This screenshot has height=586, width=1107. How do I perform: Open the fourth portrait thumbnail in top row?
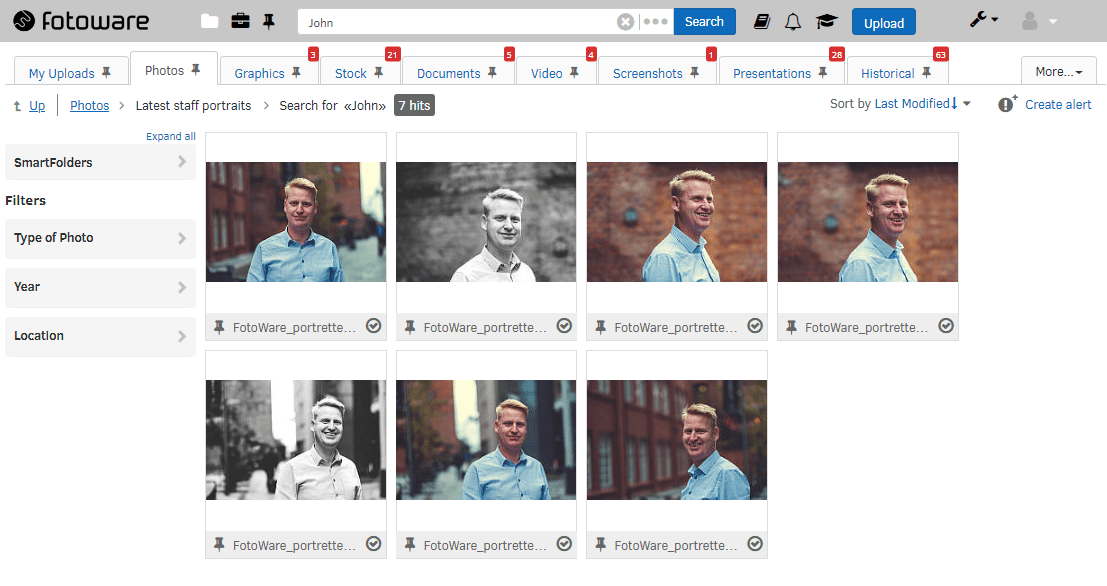pyautogui.click(x=867, y=222)
